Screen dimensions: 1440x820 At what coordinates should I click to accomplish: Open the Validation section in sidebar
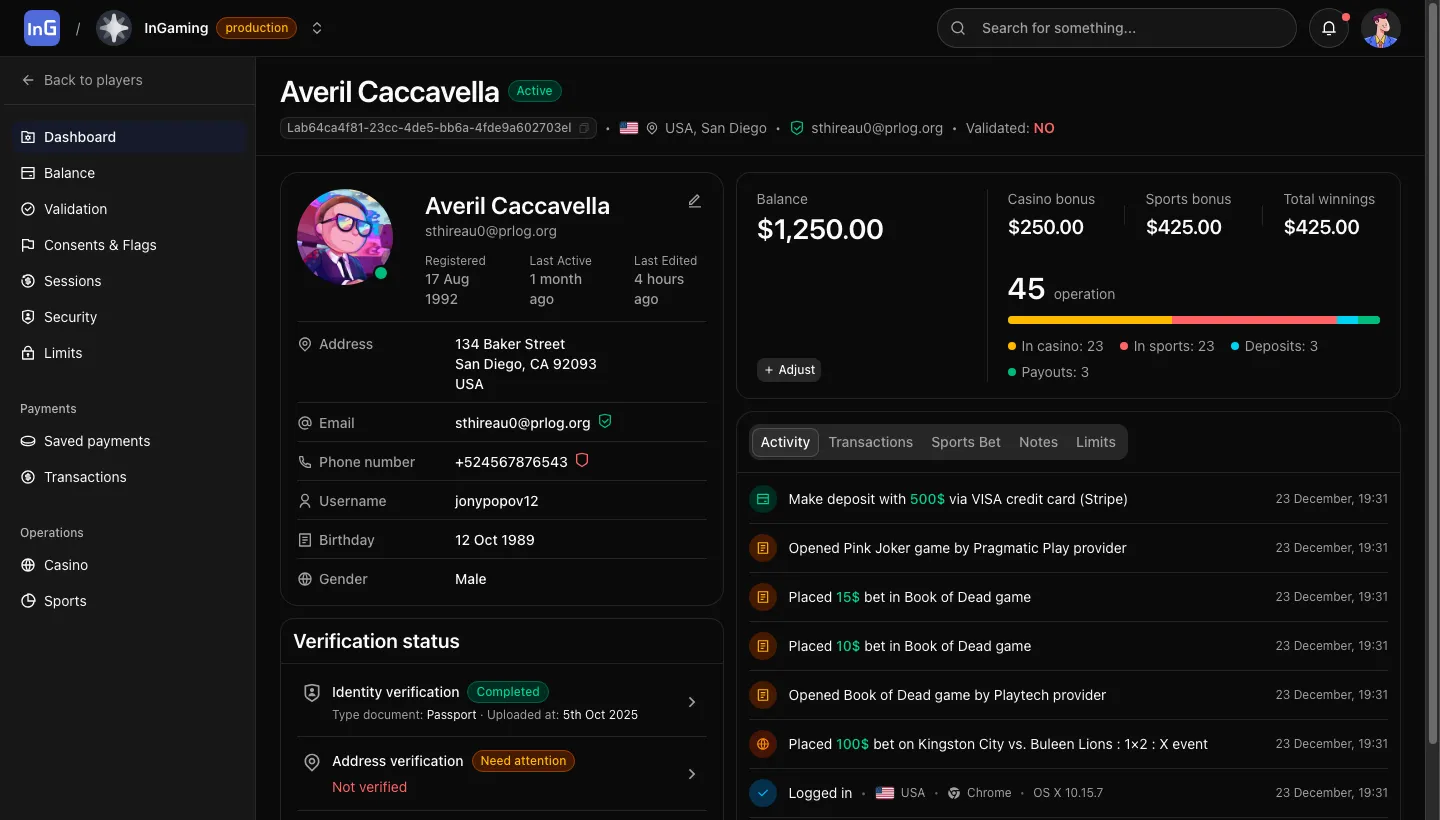click(x=75, y=209)
